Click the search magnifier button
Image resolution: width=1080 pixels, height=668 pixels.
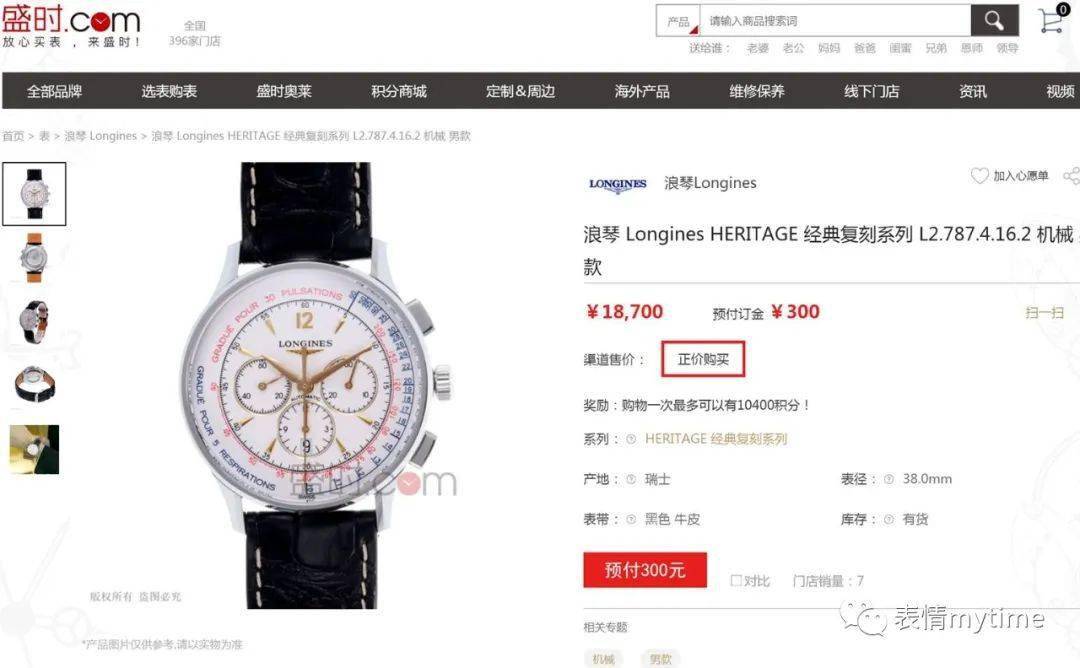[994, 21]
